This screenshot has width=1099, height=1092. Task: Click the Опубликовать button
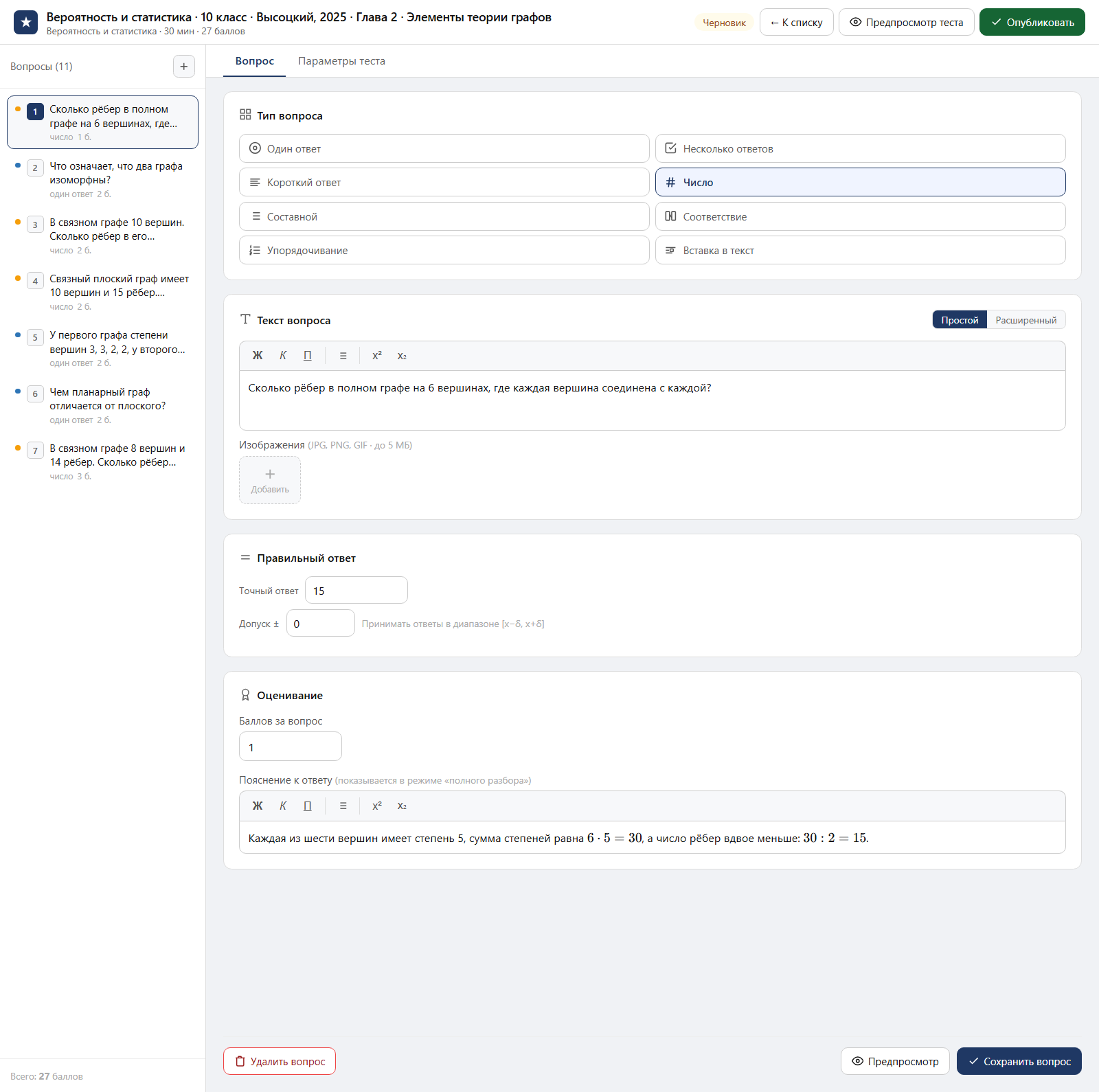coord(1032,23)
